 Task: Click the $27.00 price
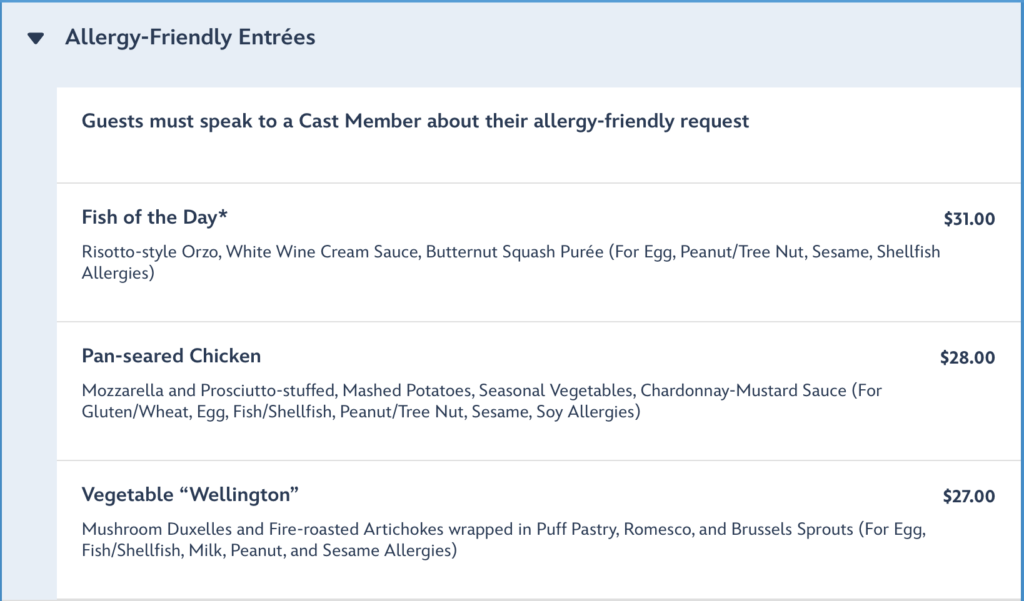968,496
